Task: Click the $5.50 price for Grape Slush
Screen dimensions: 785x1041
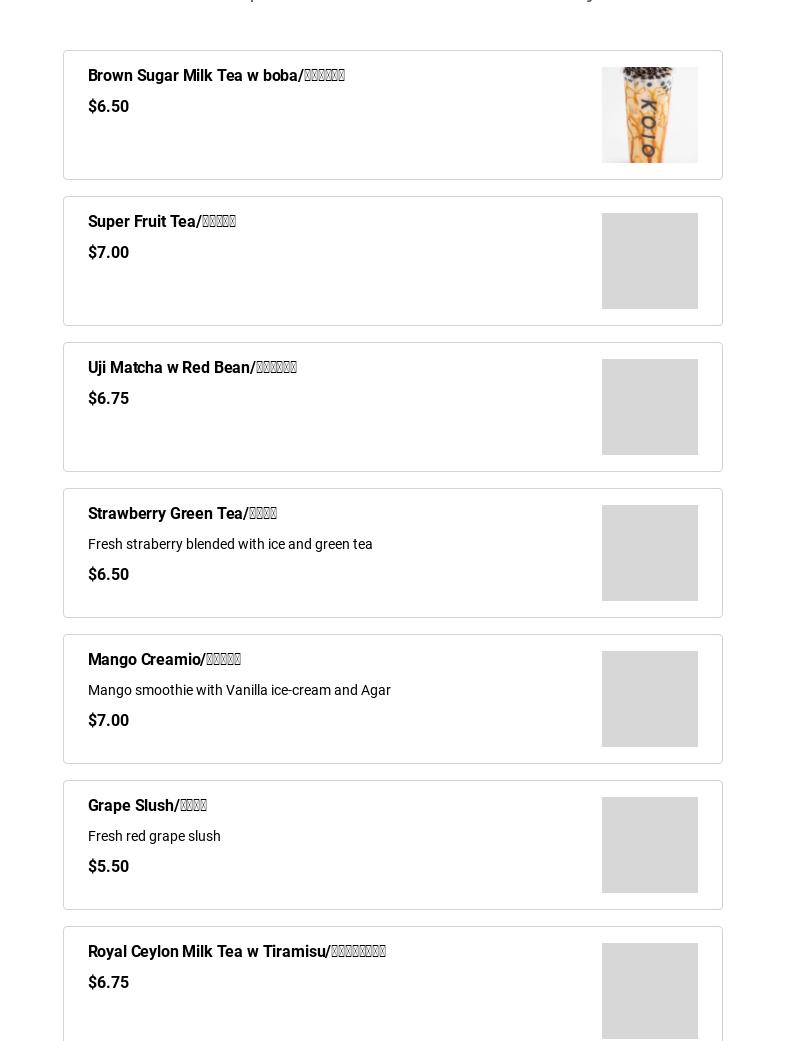Action: (x=108, y=867)
